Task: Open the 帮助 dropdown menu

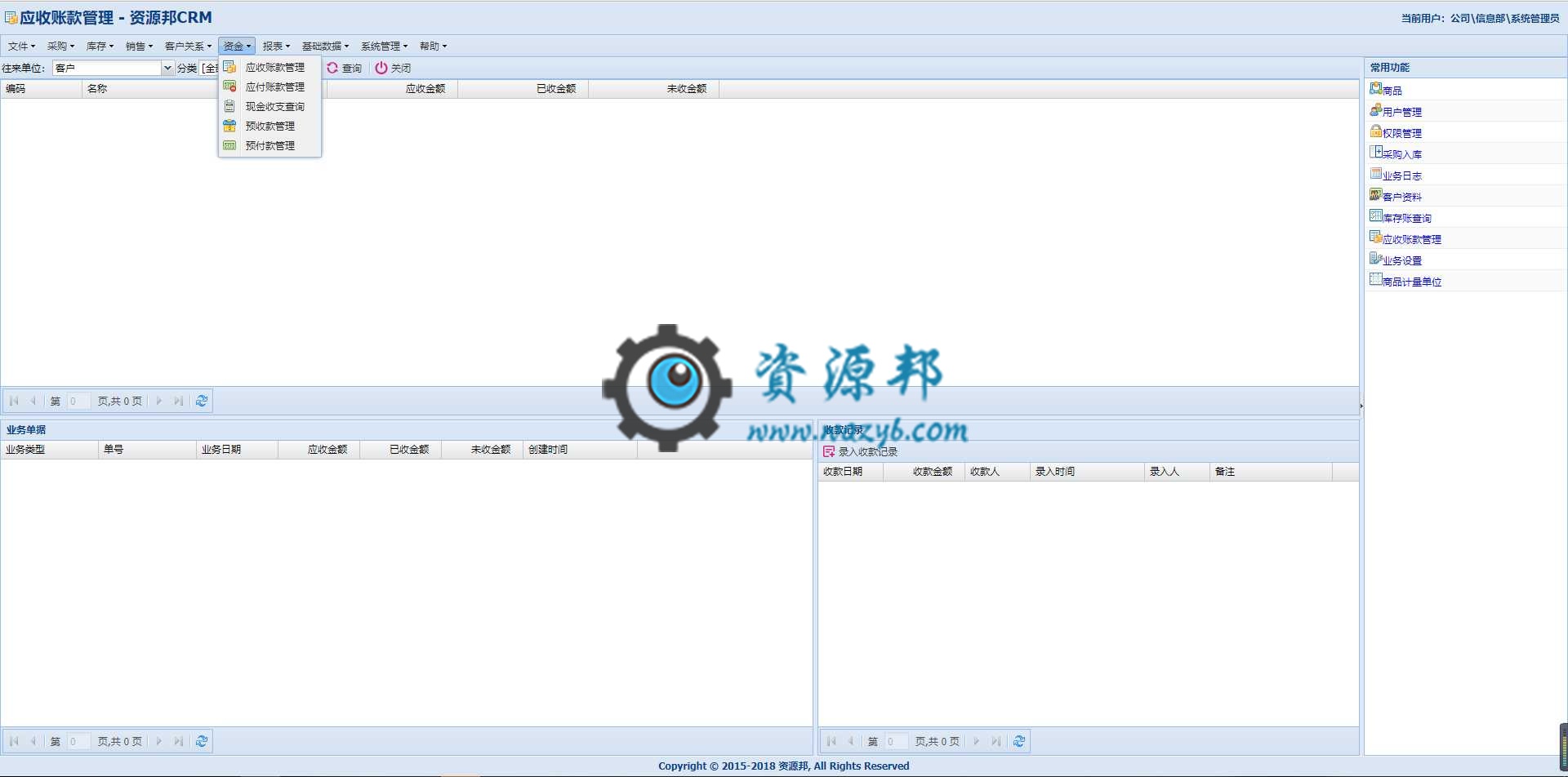Action: (433, 47)
